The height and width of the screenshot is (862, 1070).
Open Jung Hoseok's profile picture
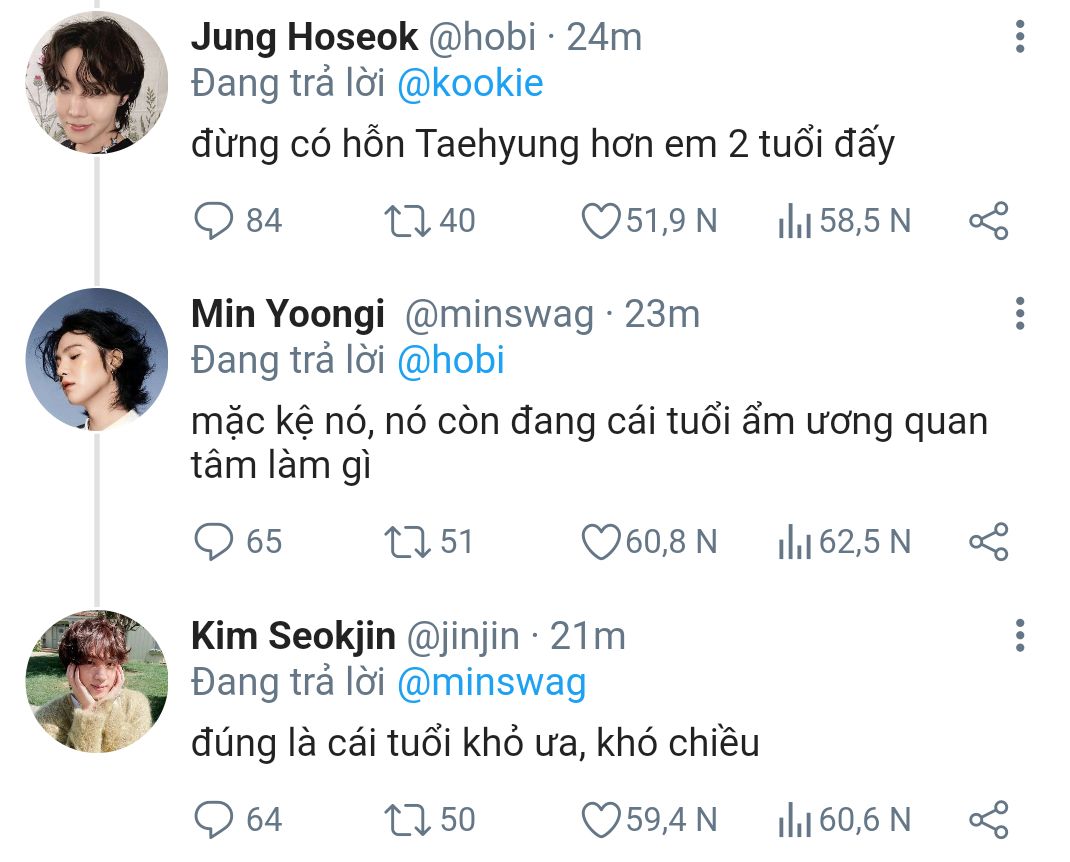(97, 83)
